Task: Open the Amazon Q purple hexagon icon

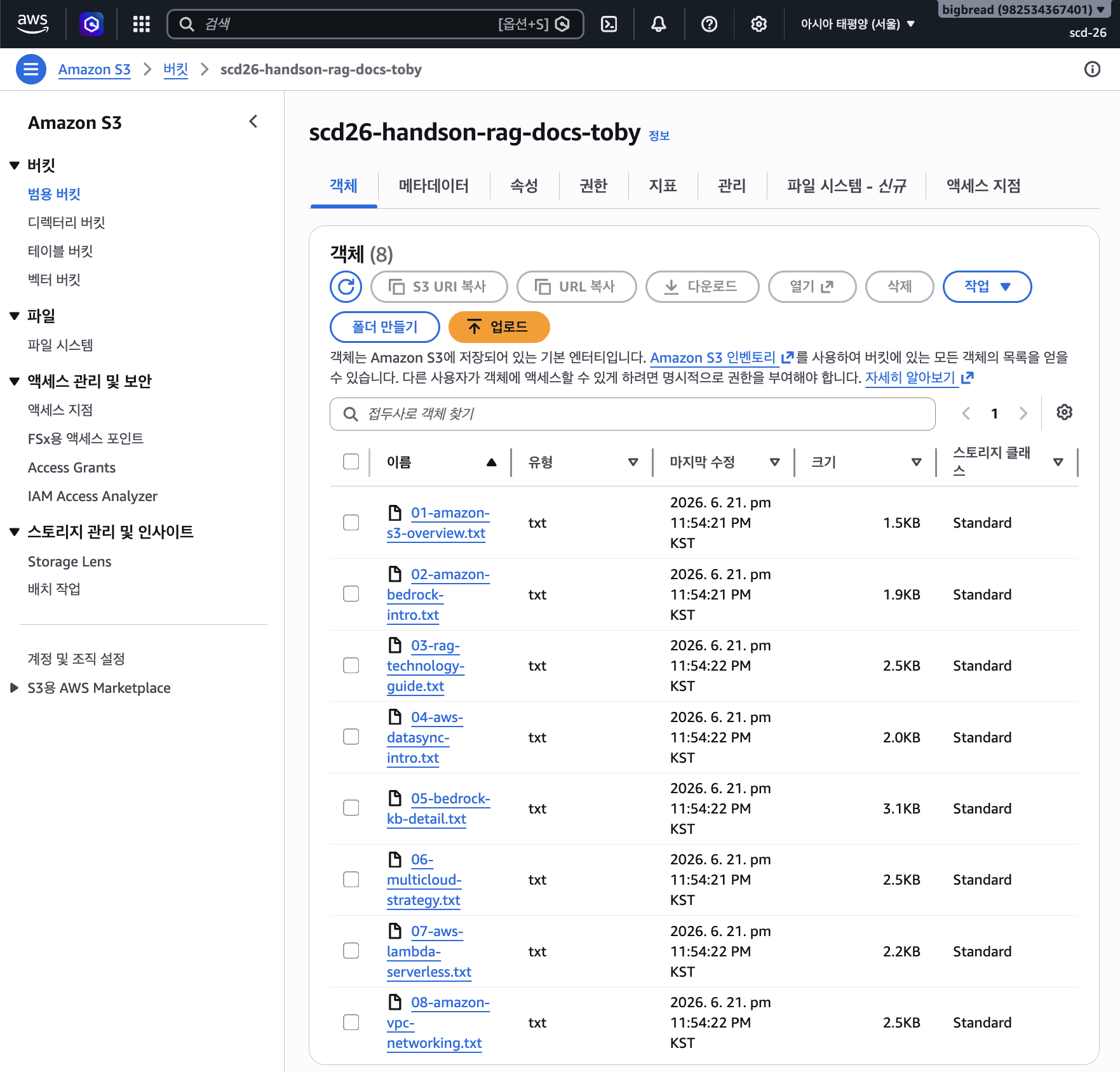Action: (91, 24)
